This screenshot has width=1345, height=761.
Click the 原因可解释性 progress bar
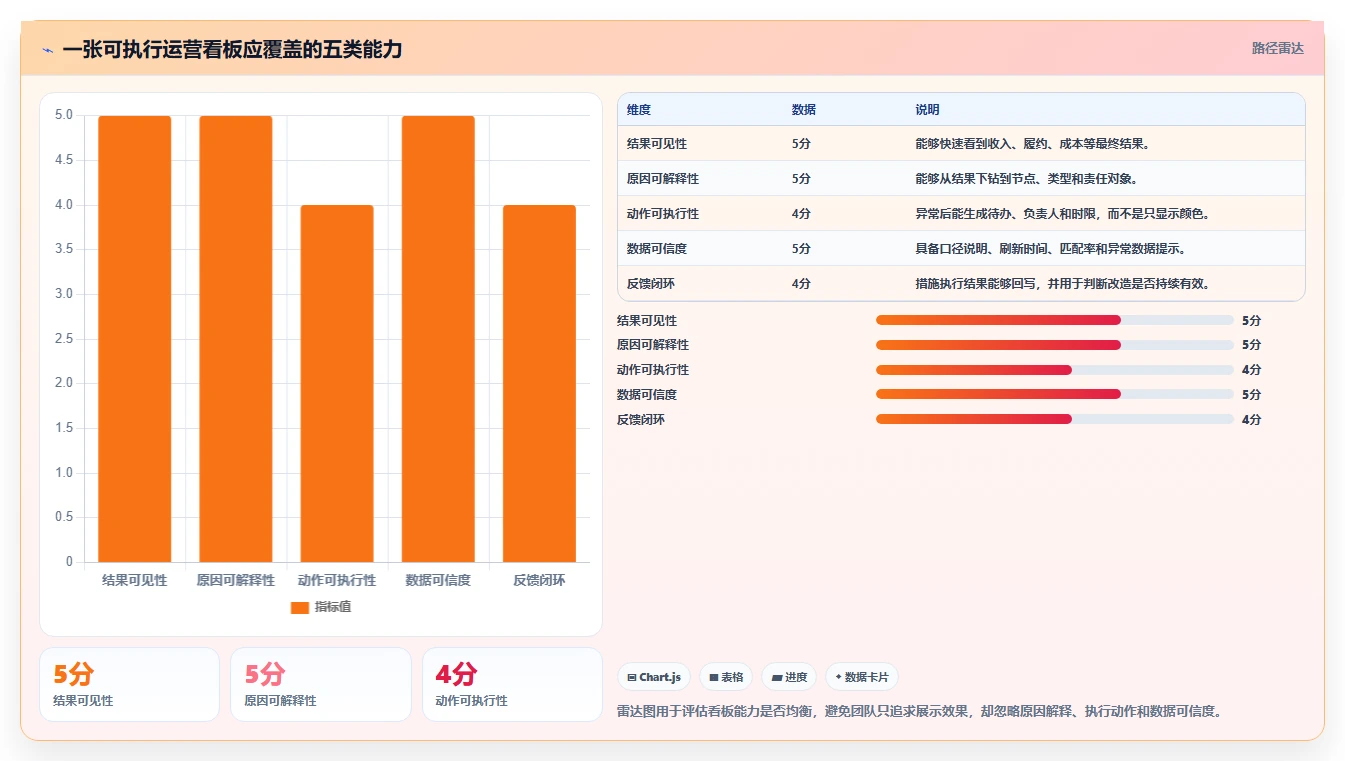[1054, 345]
